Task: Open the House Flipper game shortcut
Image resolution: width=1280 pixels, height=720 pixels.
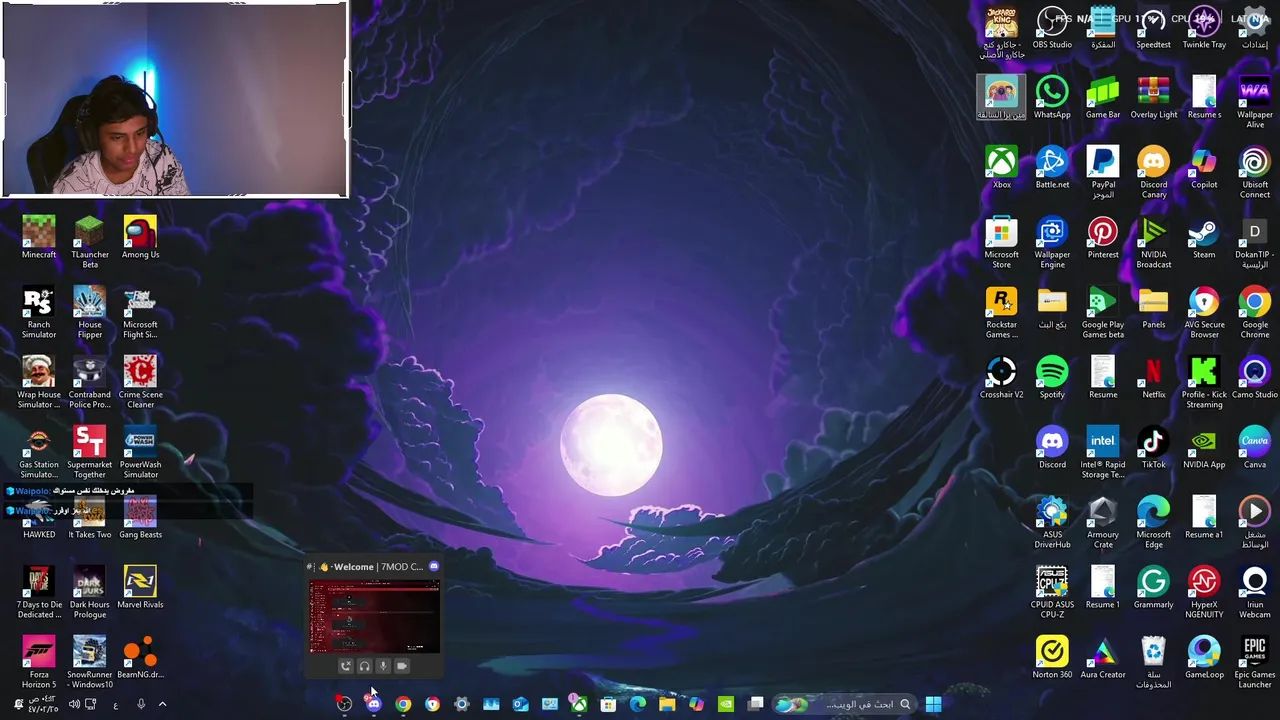Action: pos(89,312)
